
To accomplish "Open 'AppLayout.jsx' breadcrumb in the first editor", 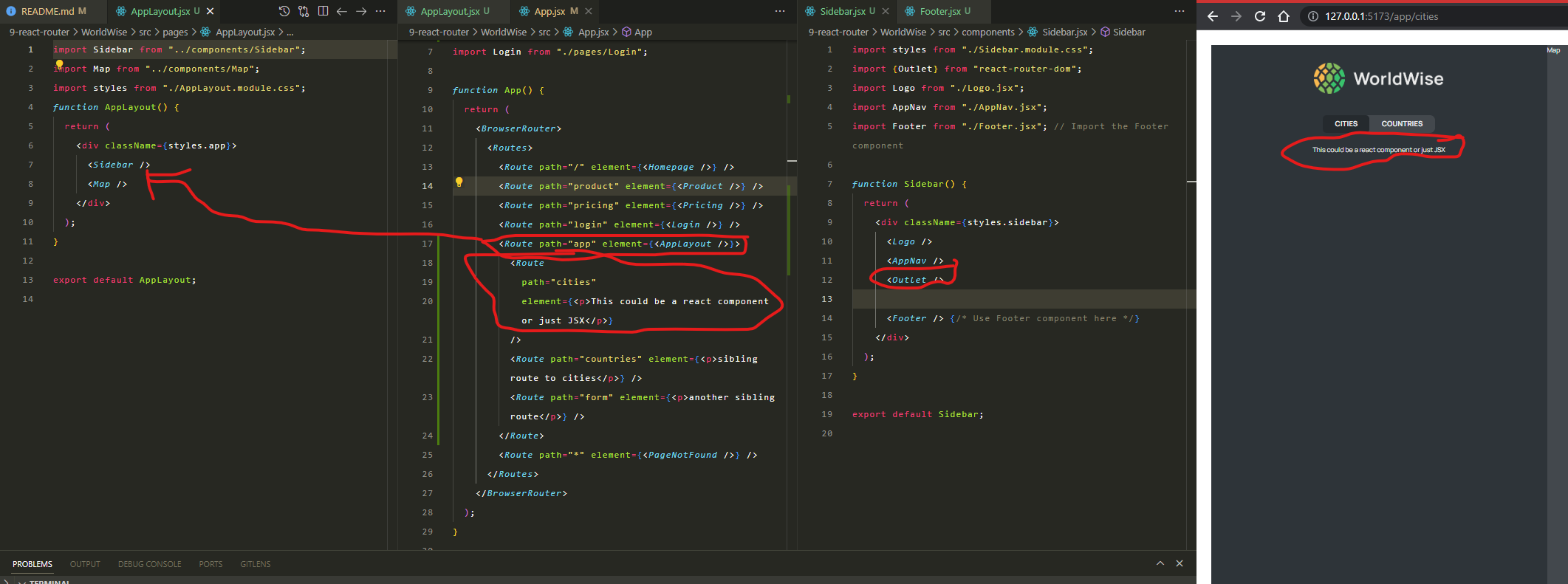I will (x=244, y=32).
